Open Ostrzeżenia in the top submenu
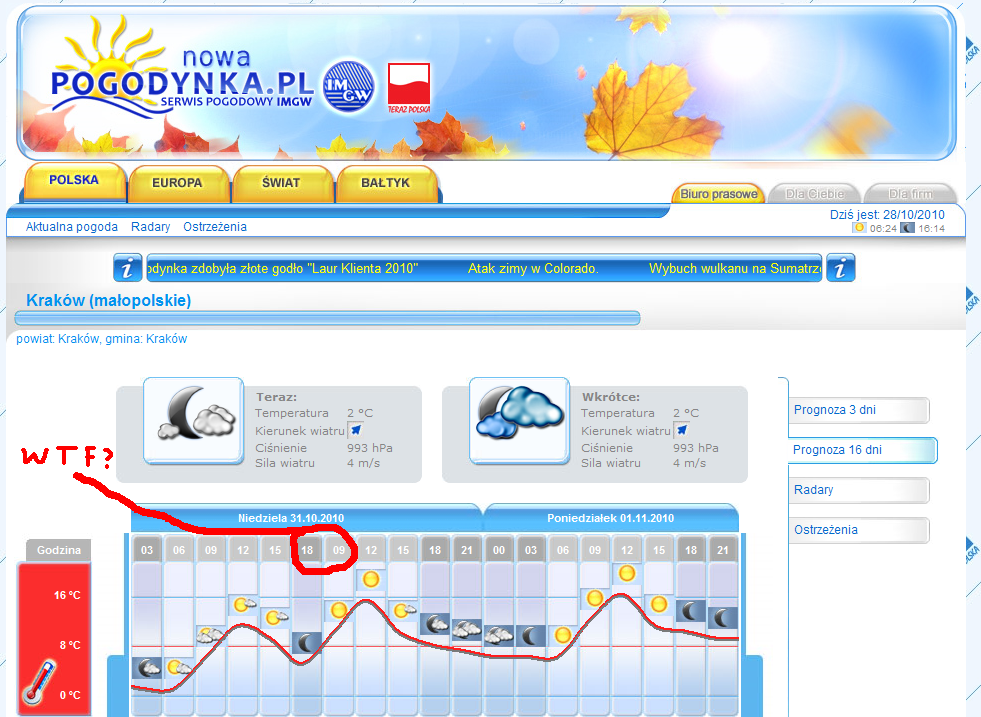Screen dimensions: 981x717 coord(215,226)
